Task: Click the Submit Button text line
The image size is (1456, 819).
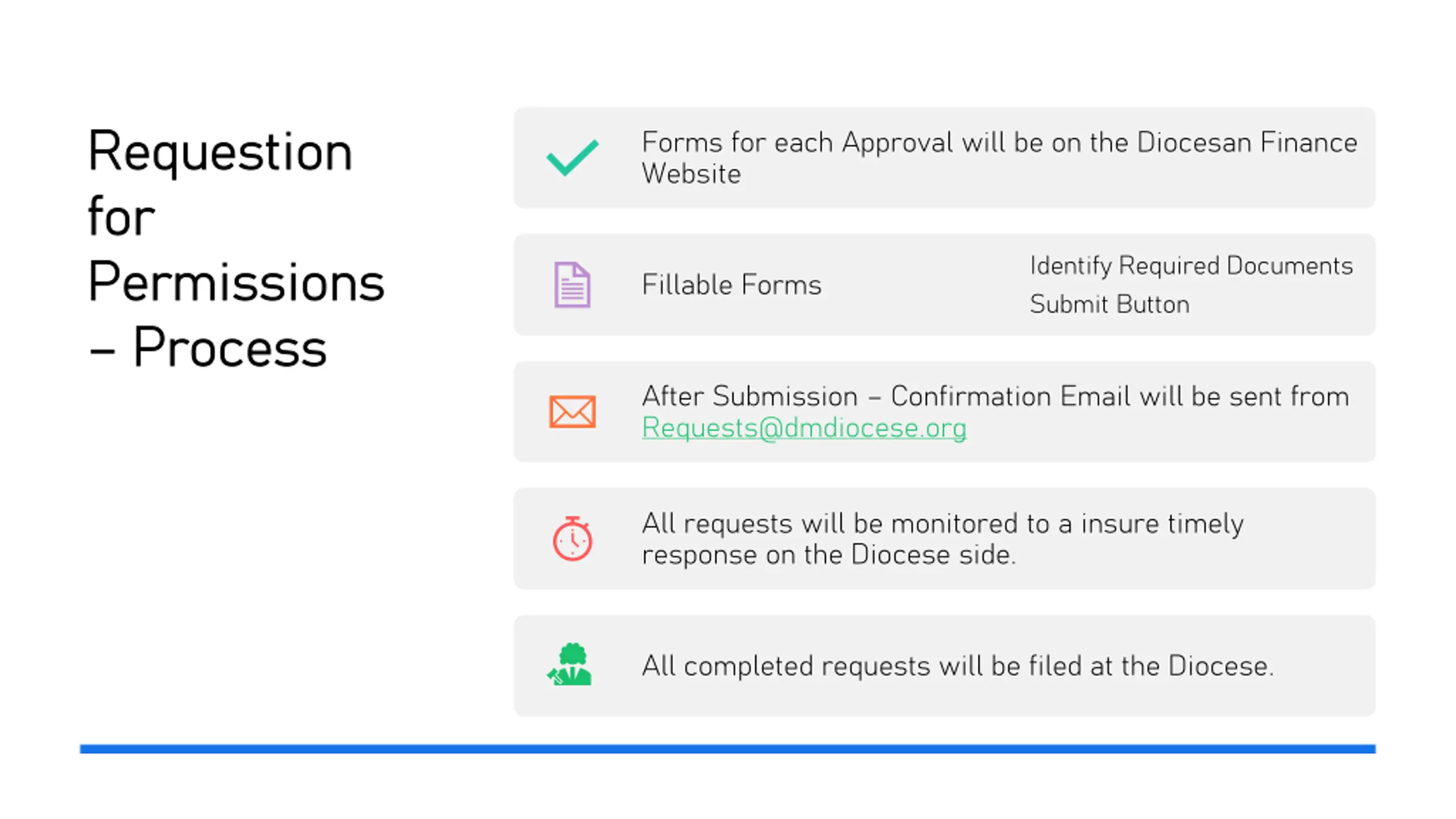Action: [1110, 304]
